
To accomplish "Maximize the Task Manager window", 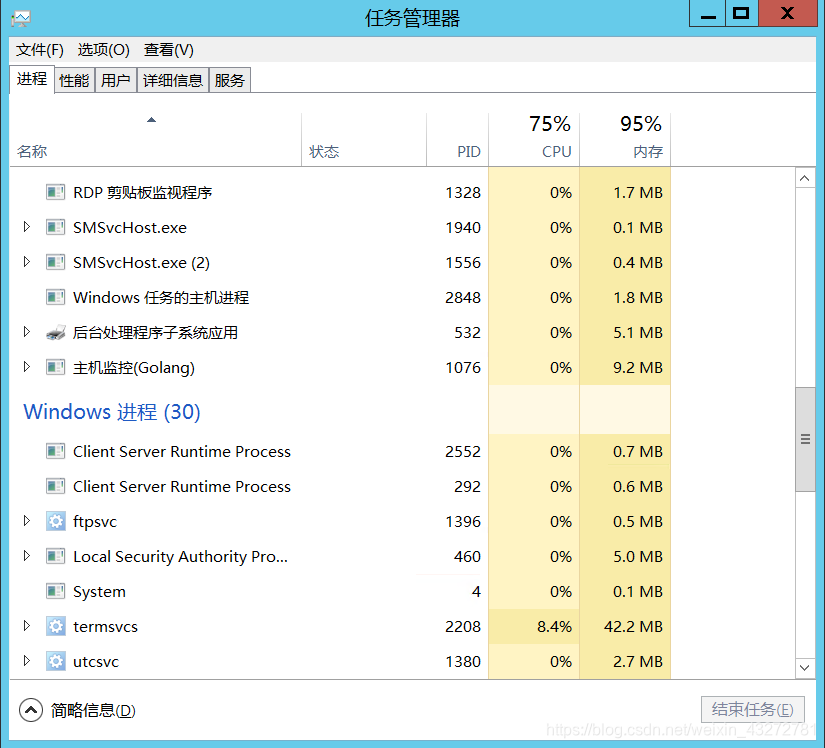I will (742, 14).
